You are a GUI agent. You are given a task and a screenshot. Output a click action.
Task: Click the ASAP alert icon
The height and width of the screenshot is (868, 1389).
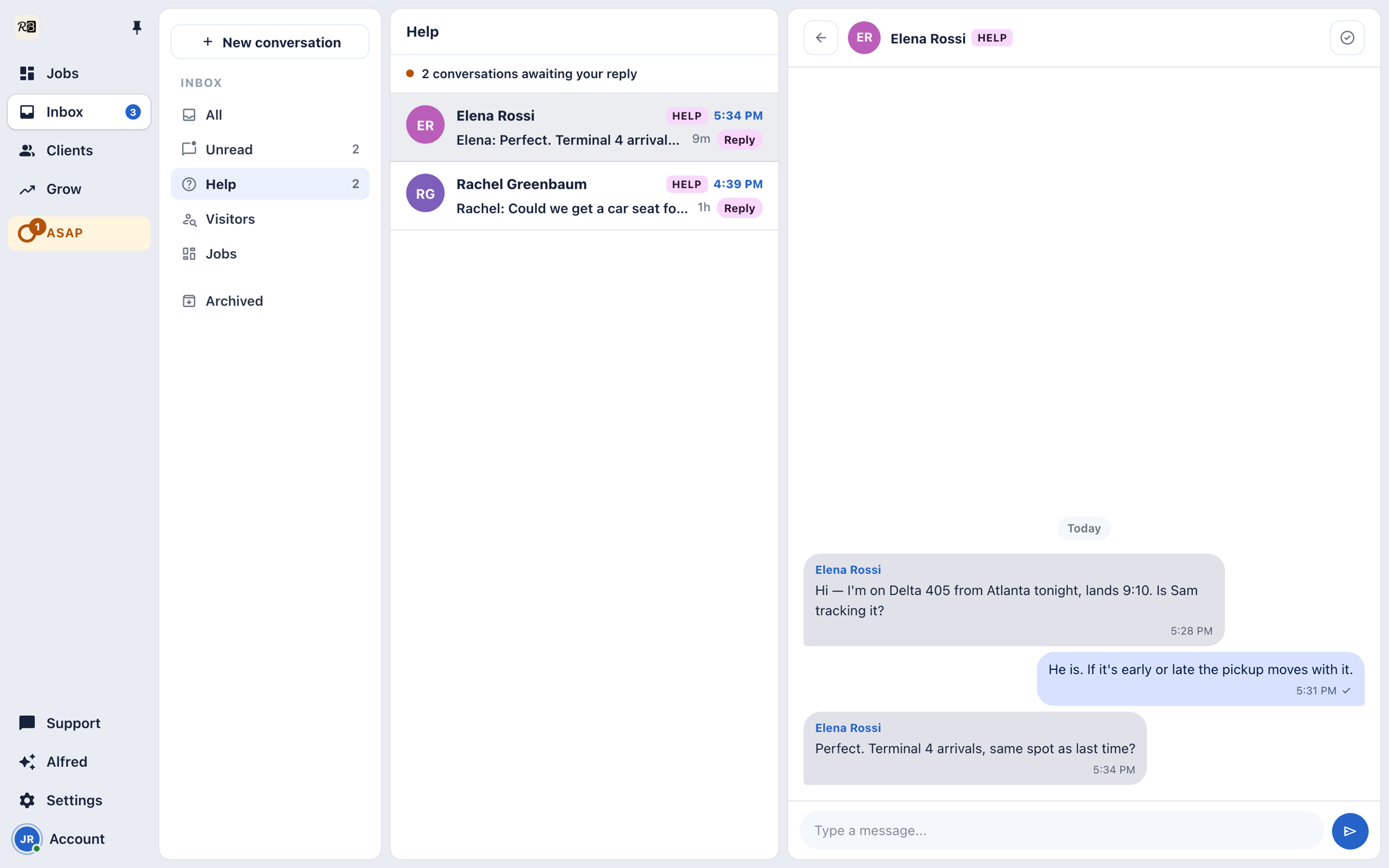pos(30,231)
